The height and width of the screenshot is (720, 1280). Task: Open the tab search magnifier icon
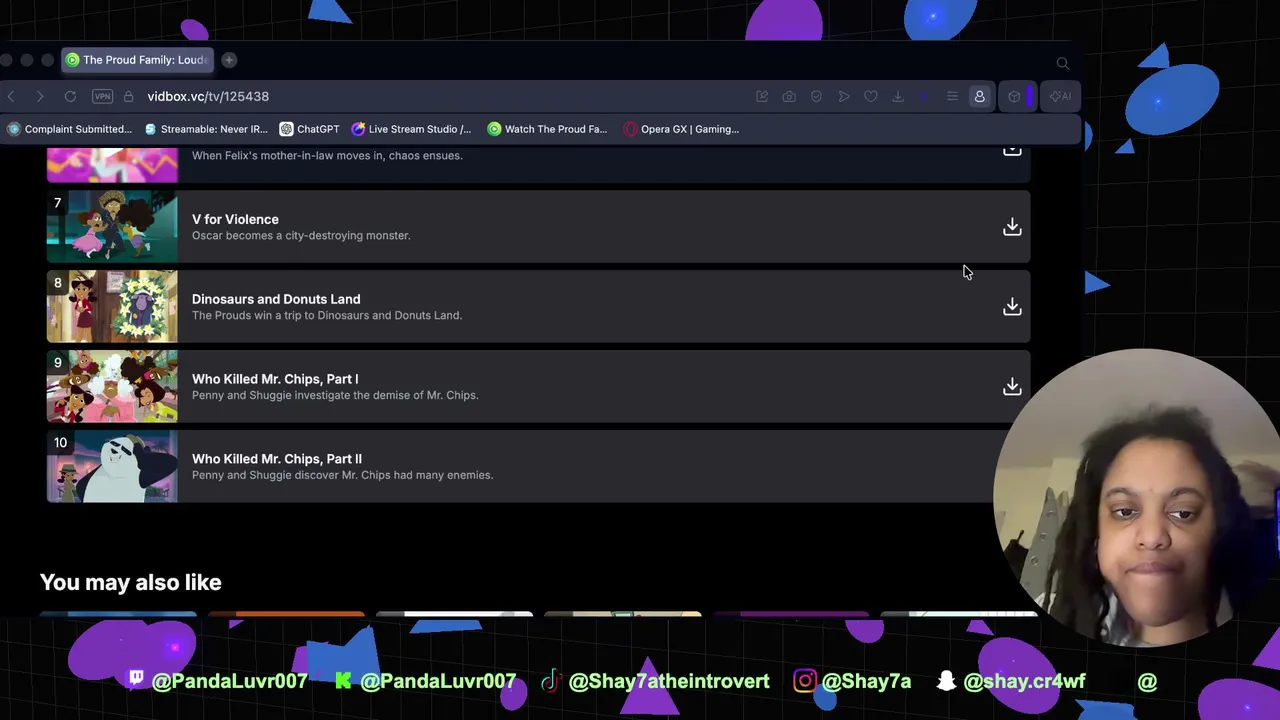click(x=1063, y=63)
